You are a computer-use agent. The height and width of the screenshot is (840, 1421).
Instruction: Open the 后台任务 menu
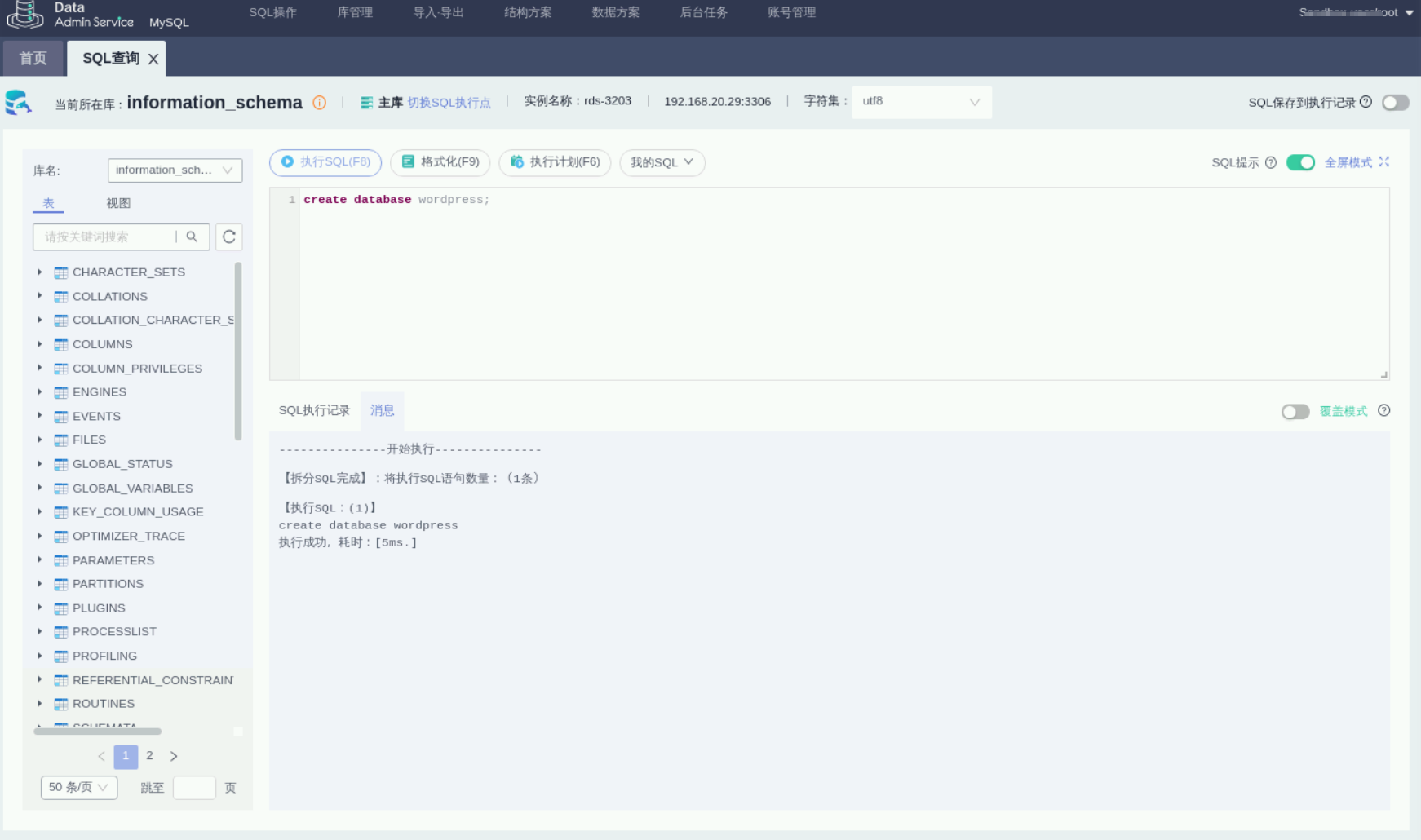[x=704, y=13]
